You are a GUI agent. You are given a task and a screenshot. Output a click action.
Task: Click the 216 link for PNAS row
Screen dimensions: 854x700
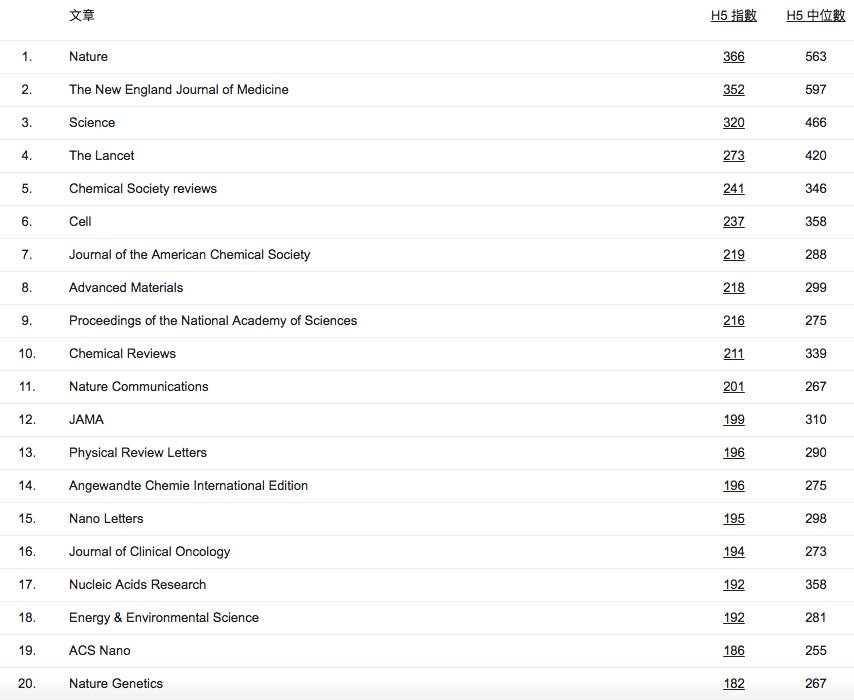pos(733,320)
